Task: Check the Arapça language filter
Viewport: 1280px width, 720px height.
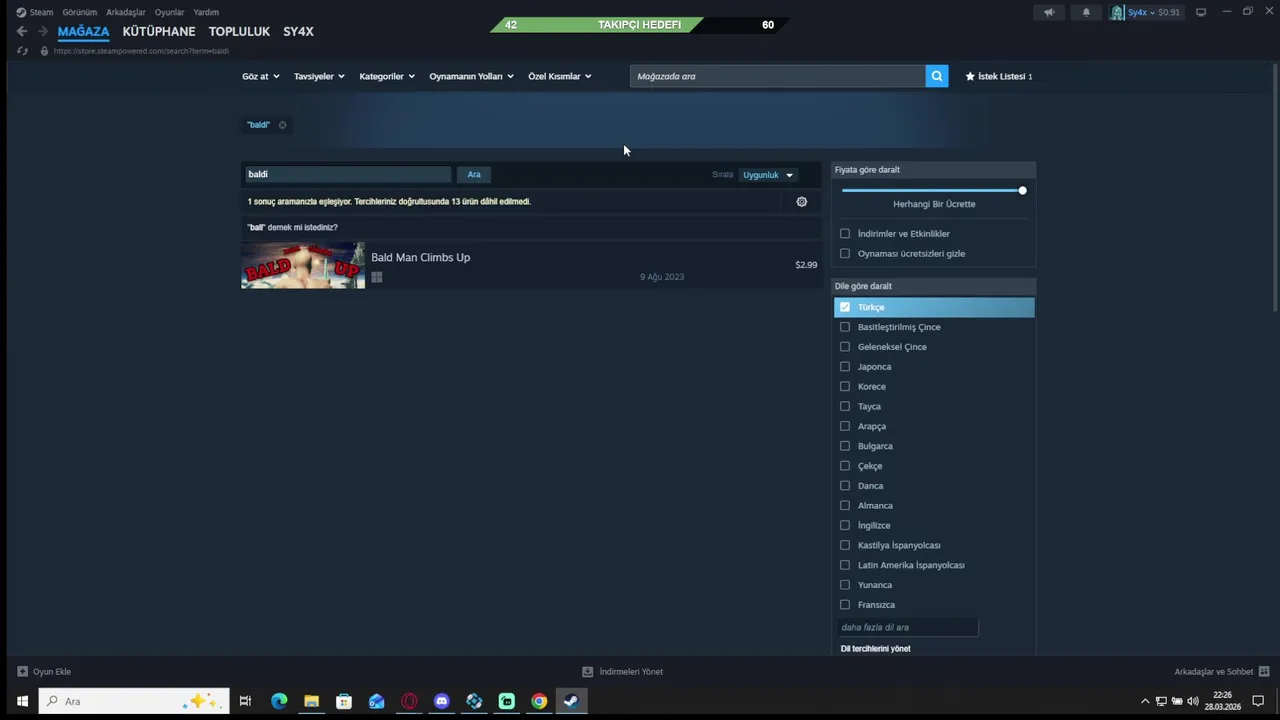Action: click(845, 426)
